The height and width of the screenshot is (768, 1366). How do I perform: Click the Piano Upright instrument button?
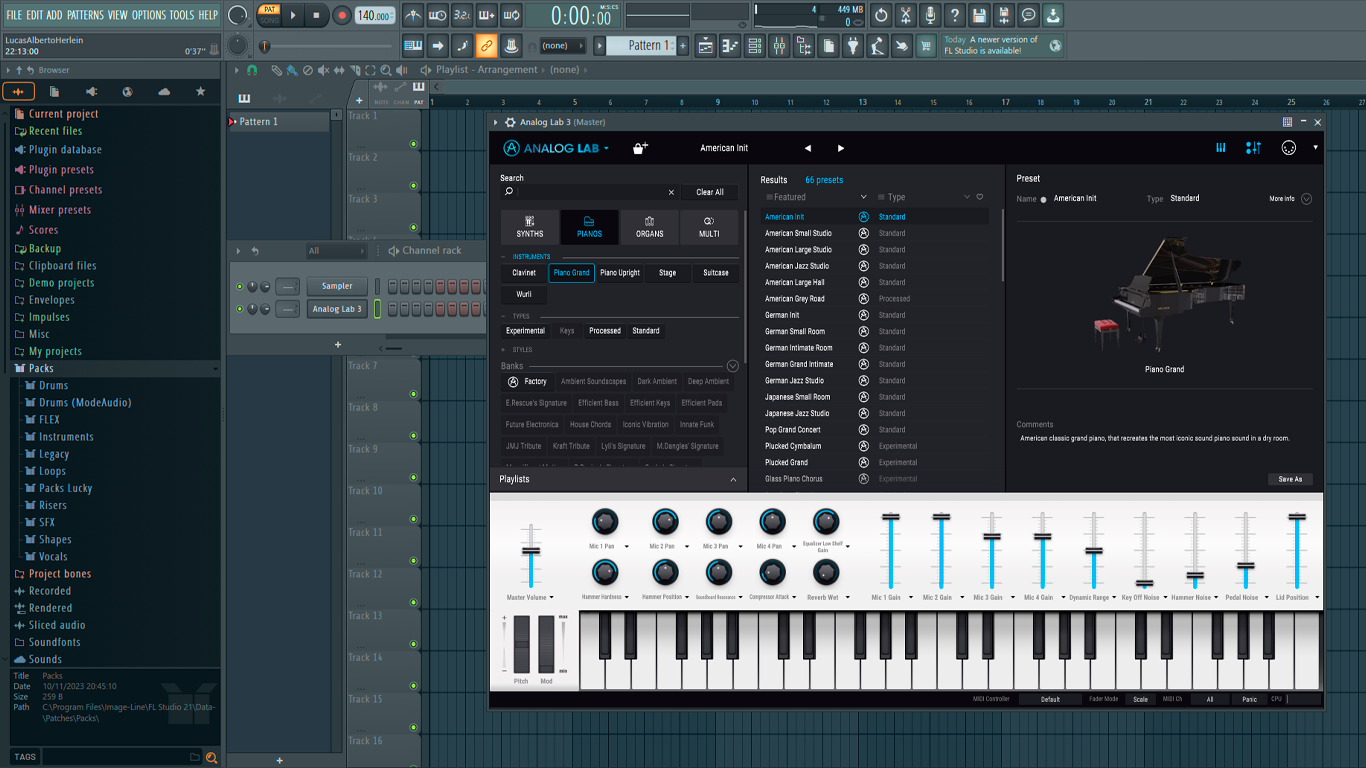tap(620, 273)
